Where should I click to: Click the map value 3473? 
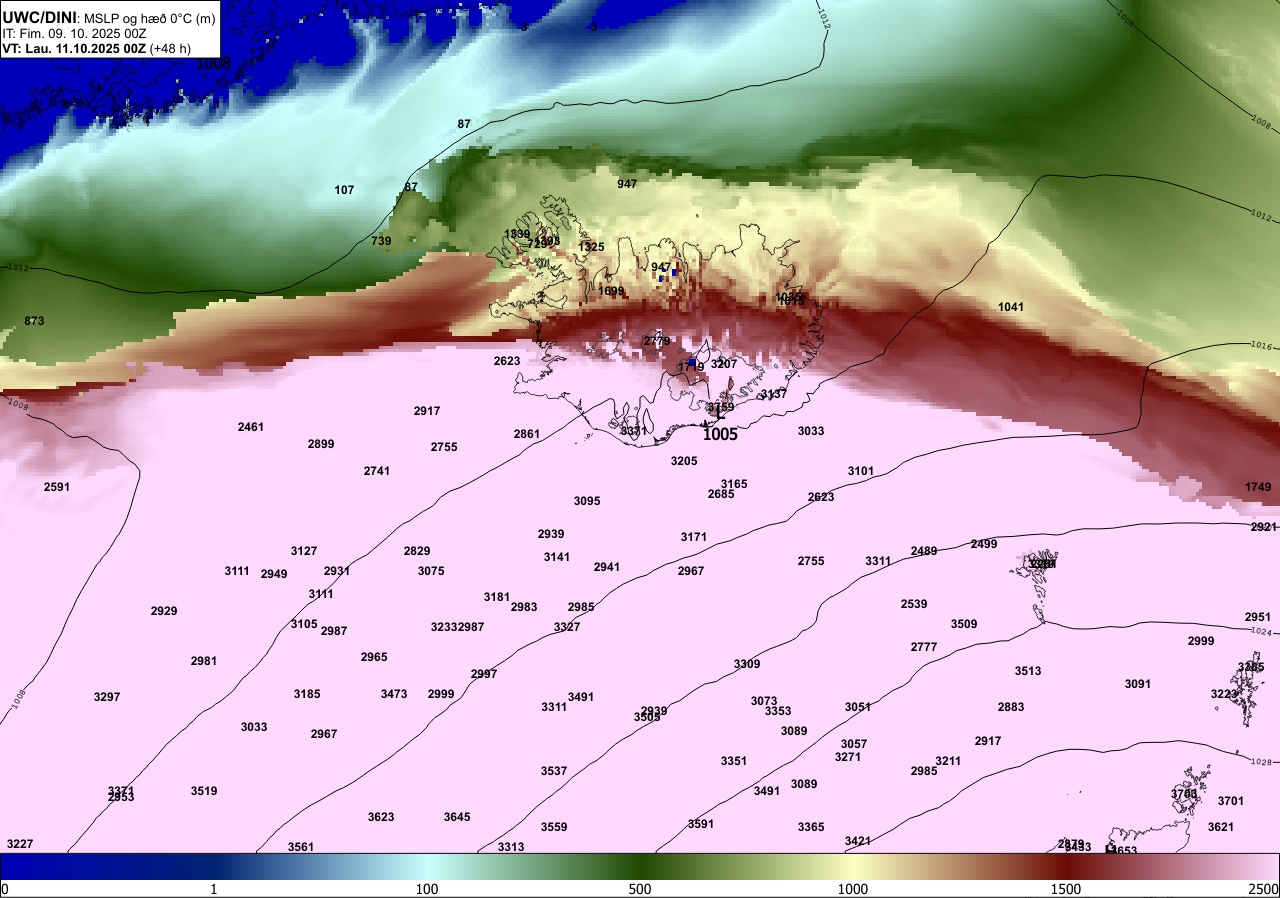[x=394, y=694]
